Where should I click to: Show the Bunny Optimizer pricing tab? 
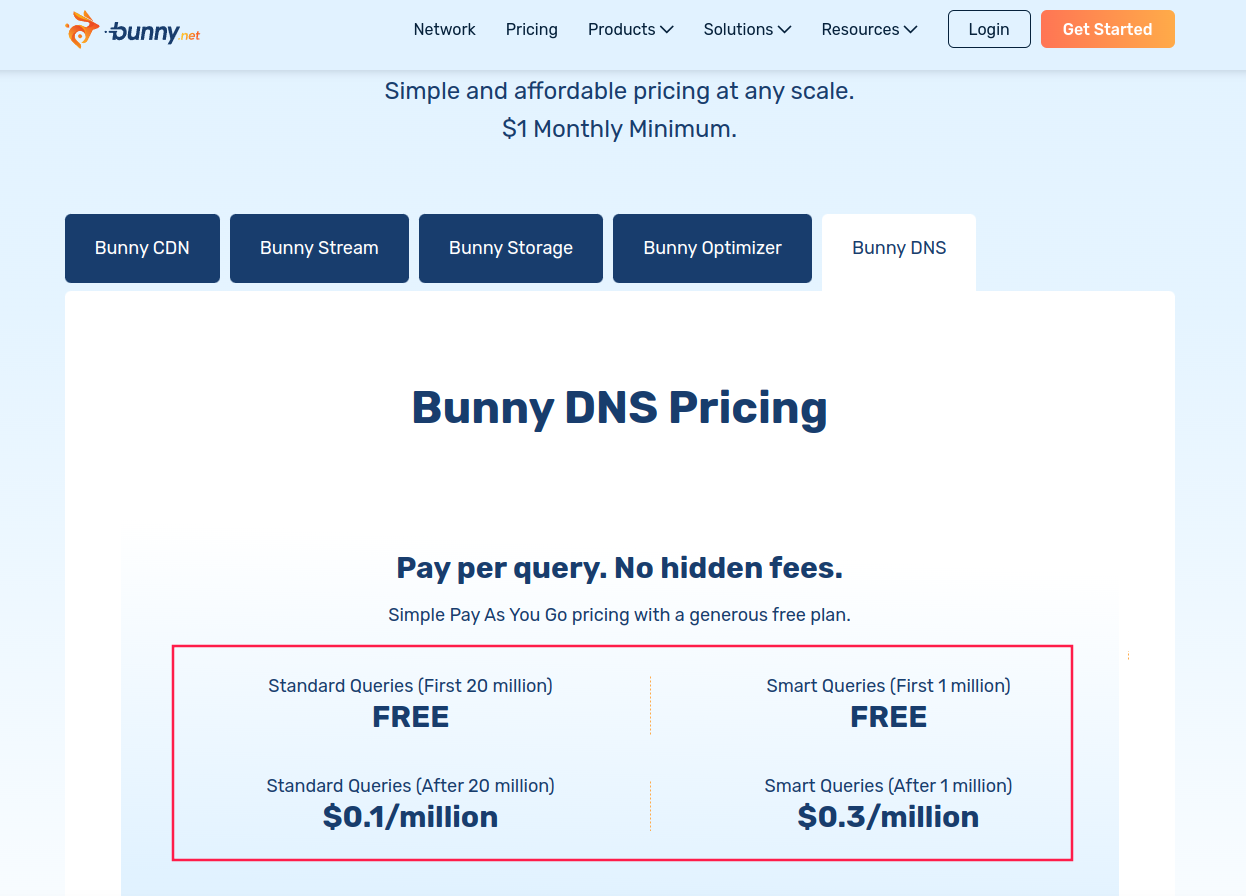[712, 248]
